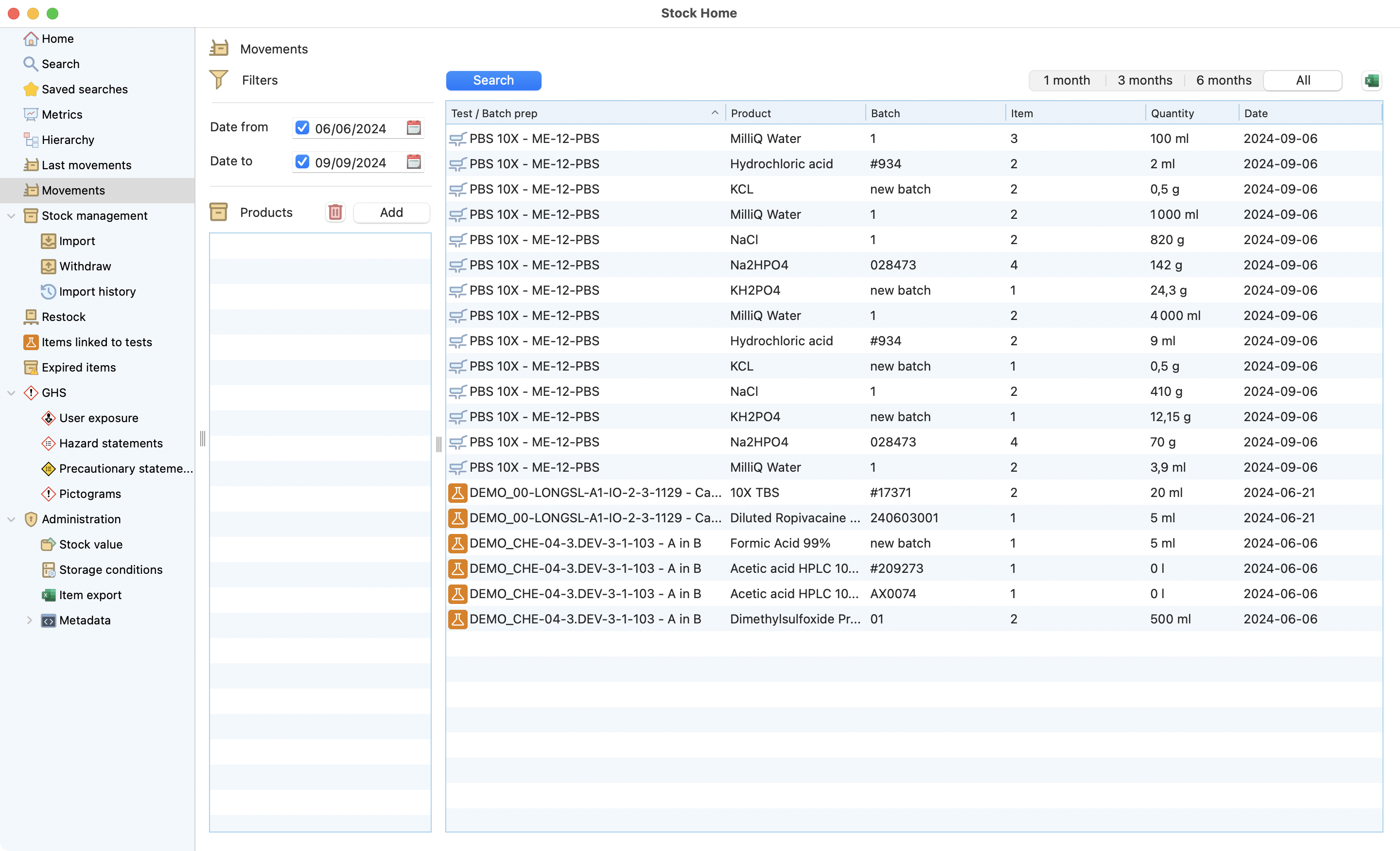Image resolution: width=1400 pixels, height=851 pixels.
Task: Click the Add products button
Action: 391,213
